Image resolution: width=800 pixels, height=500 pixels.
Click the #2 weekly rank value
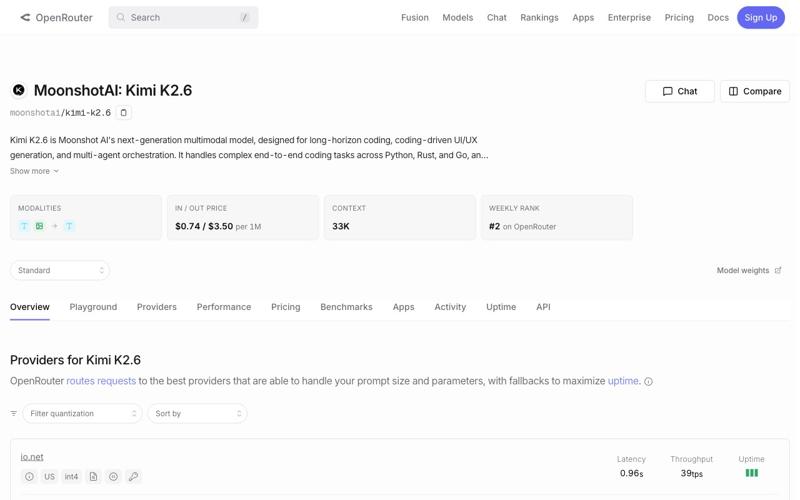coord(494,226)
